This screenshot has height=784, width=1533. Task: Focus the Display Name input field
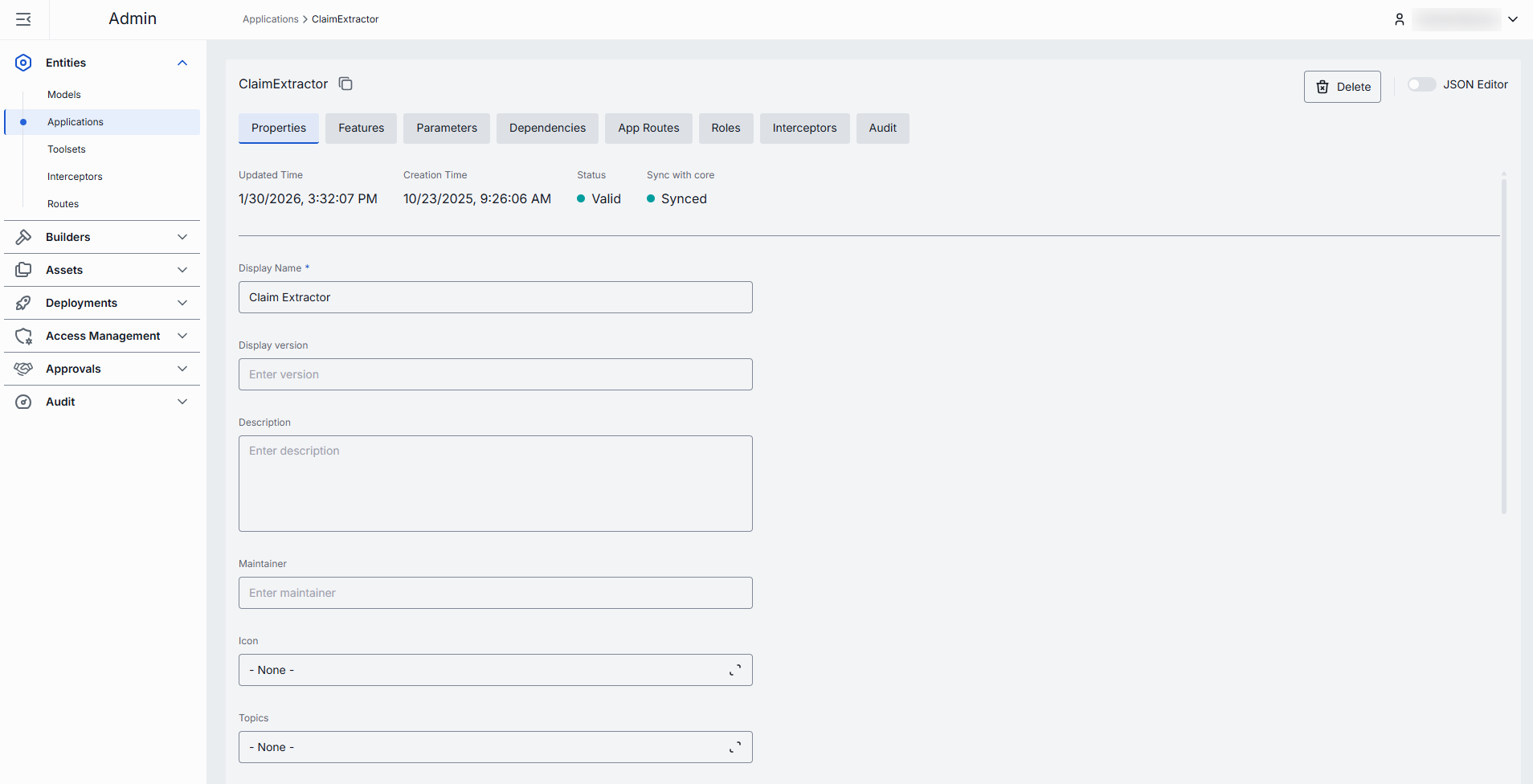pos(495,297)
